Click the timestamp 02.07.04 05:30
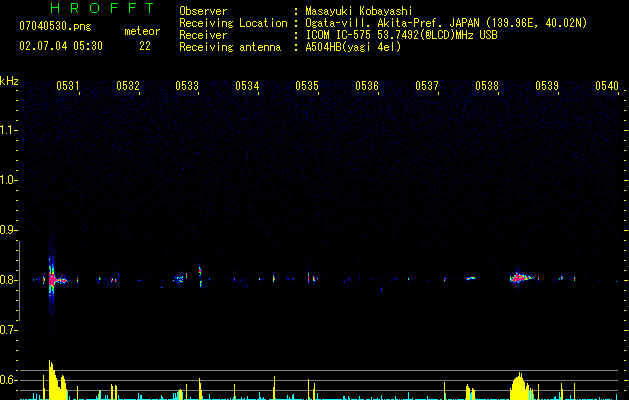 pos(61,46)
